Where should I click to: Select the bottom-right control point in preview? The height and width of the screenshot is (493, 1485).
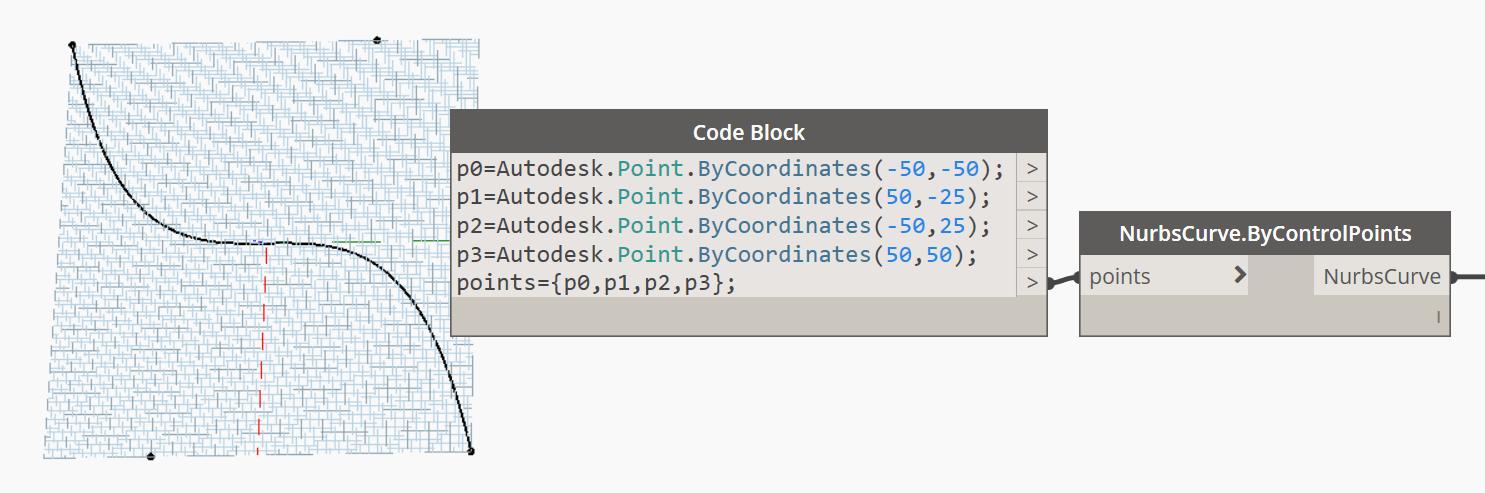471,451
